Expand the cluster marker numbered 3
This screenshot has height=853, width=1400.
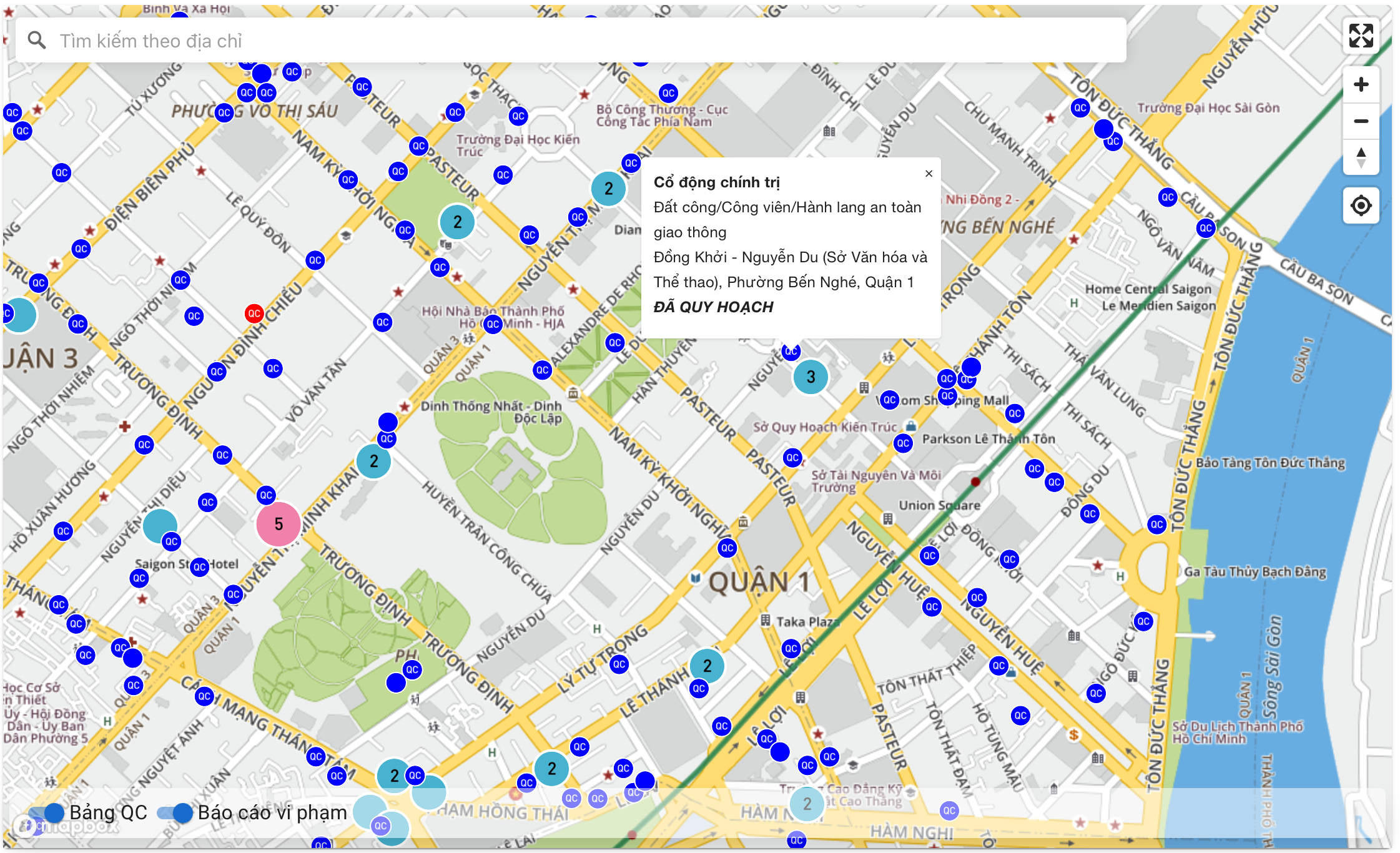click(810, 377)
